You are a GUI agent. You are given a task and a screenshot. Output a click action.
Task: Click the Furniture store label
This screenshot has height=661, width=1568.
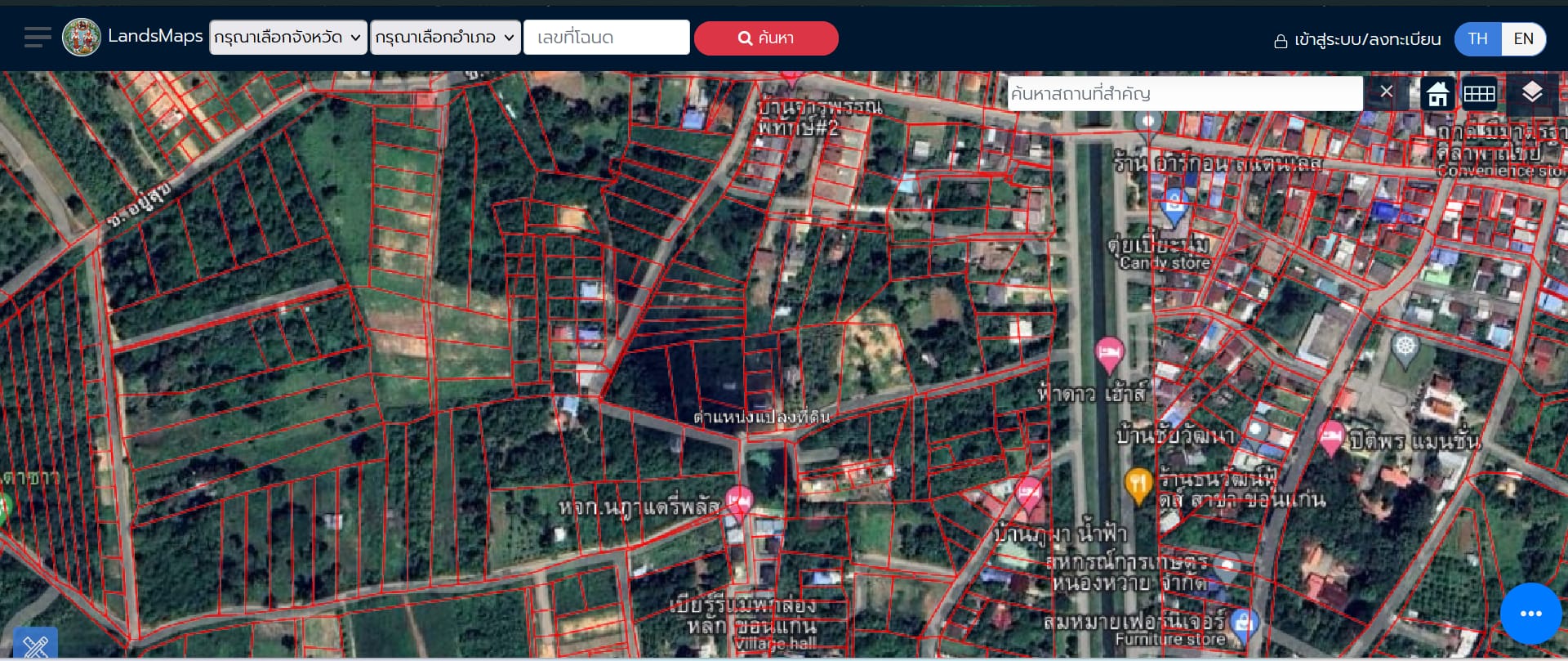(x=1170, y=639)
